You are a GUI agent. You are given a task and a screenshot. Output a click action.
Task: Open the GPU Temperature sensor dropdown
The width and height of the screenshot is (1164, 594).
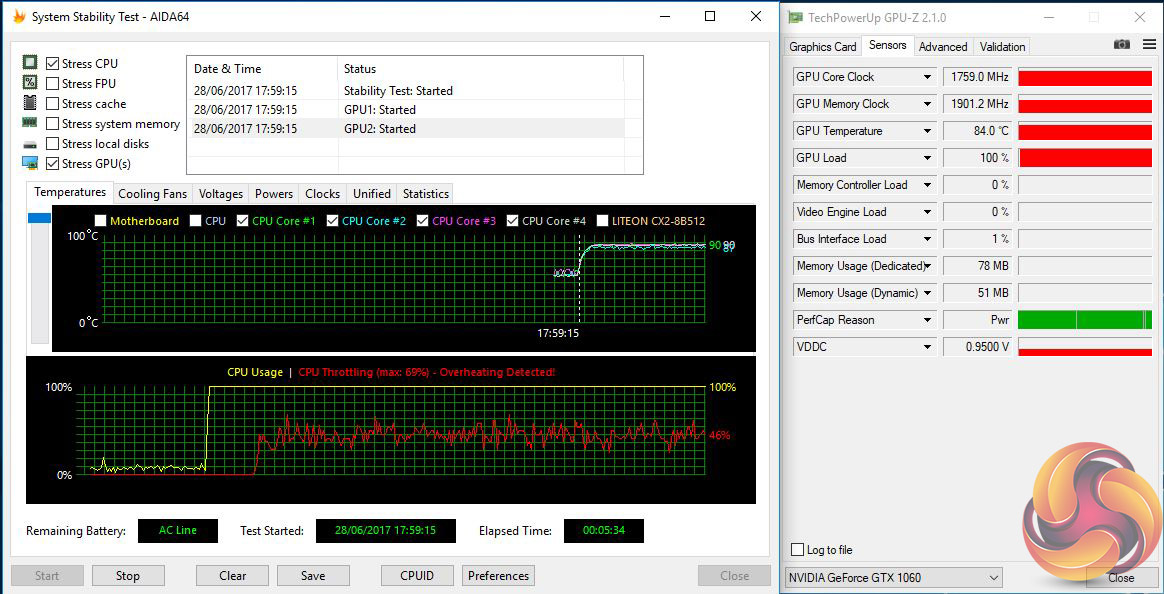pos(927,131)
